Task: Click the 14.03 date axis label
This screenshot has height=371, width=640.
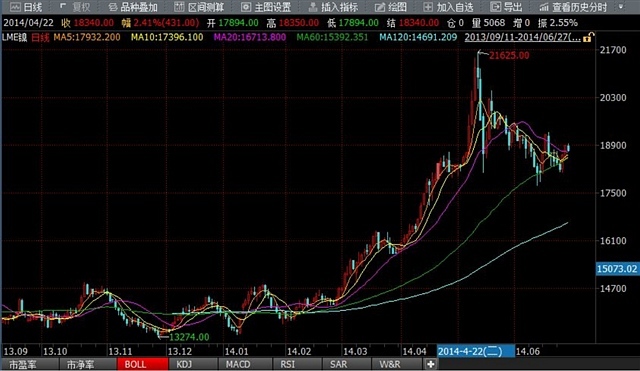Action: point(355,351)
